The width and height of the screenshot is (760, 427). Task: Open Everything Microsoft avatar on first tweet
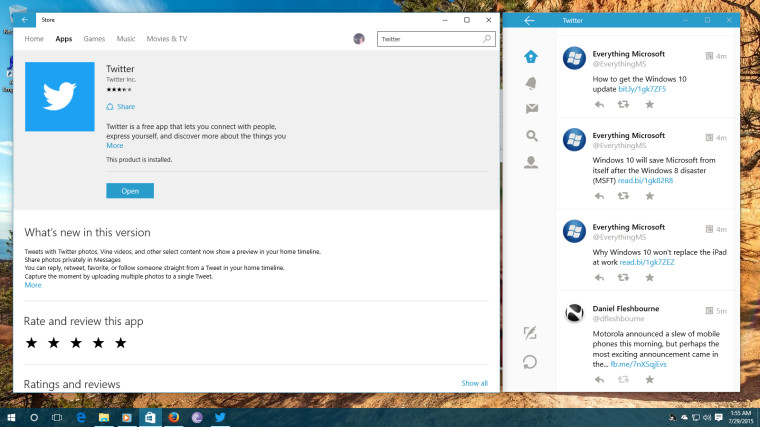pos(574,58)
